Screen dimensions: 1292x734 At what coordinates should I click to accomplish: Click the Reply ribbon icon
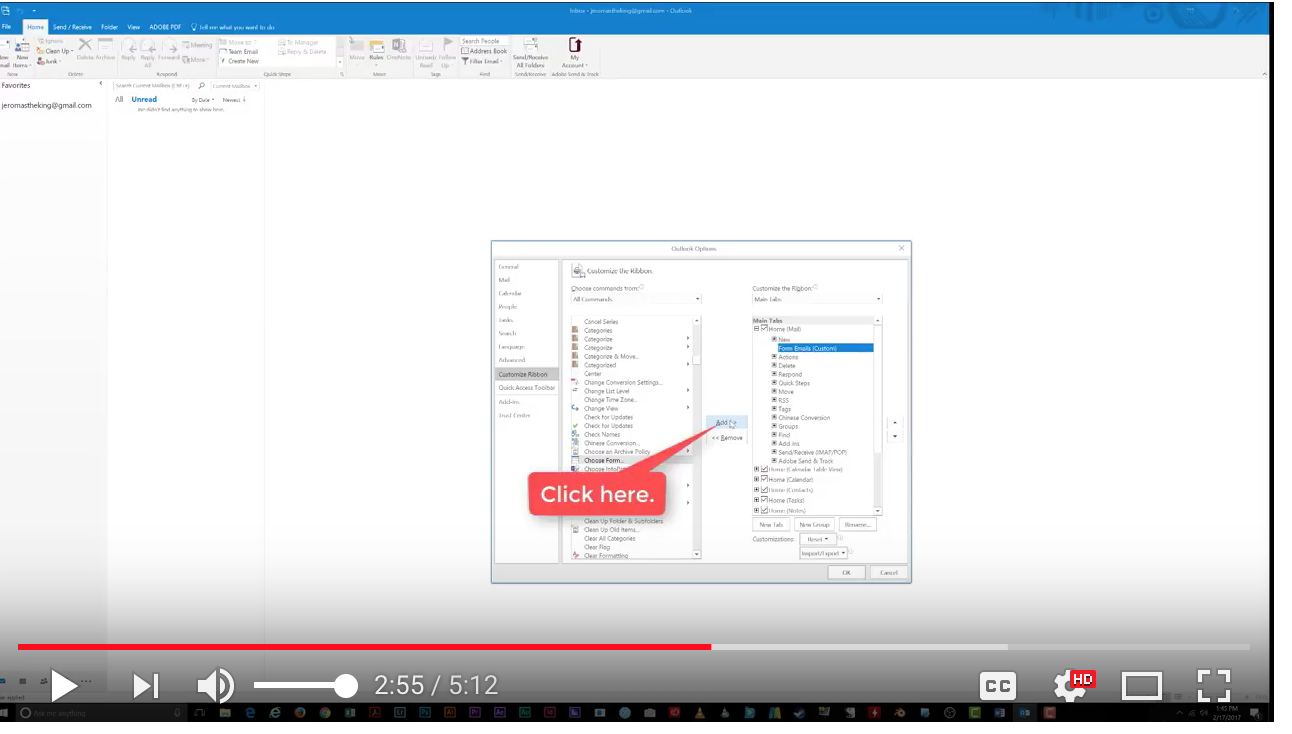[129, 51]
